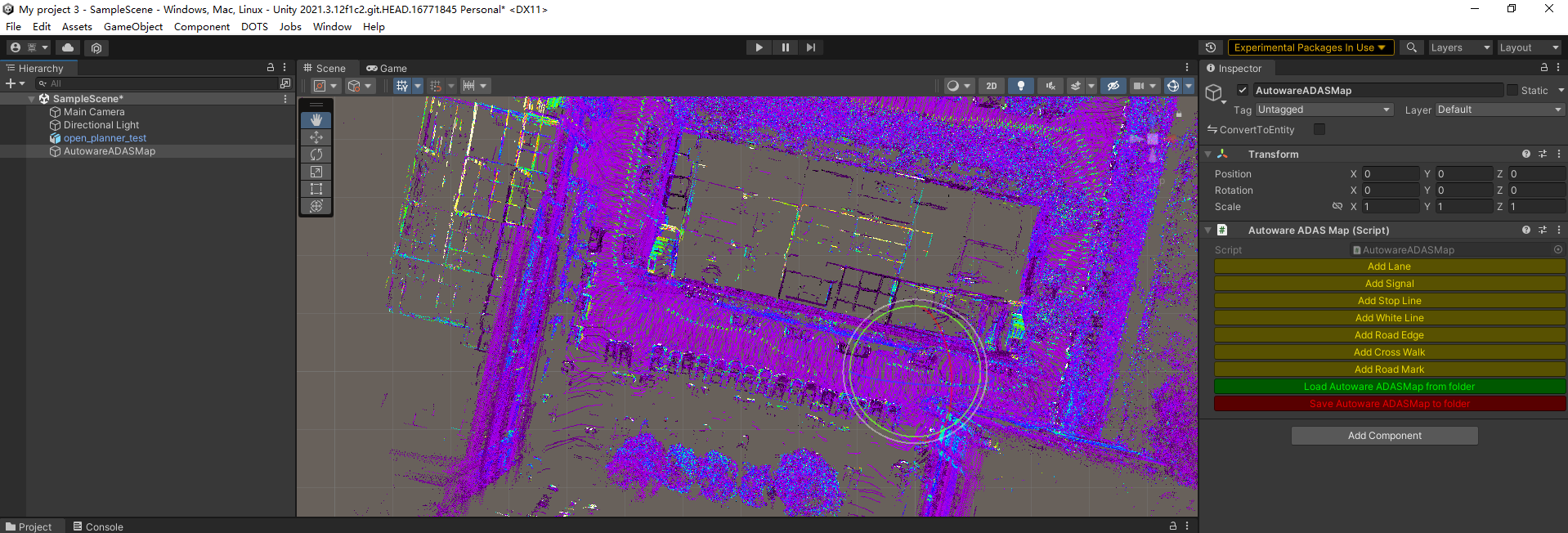Select the Rotate tool

coord(316,155)
